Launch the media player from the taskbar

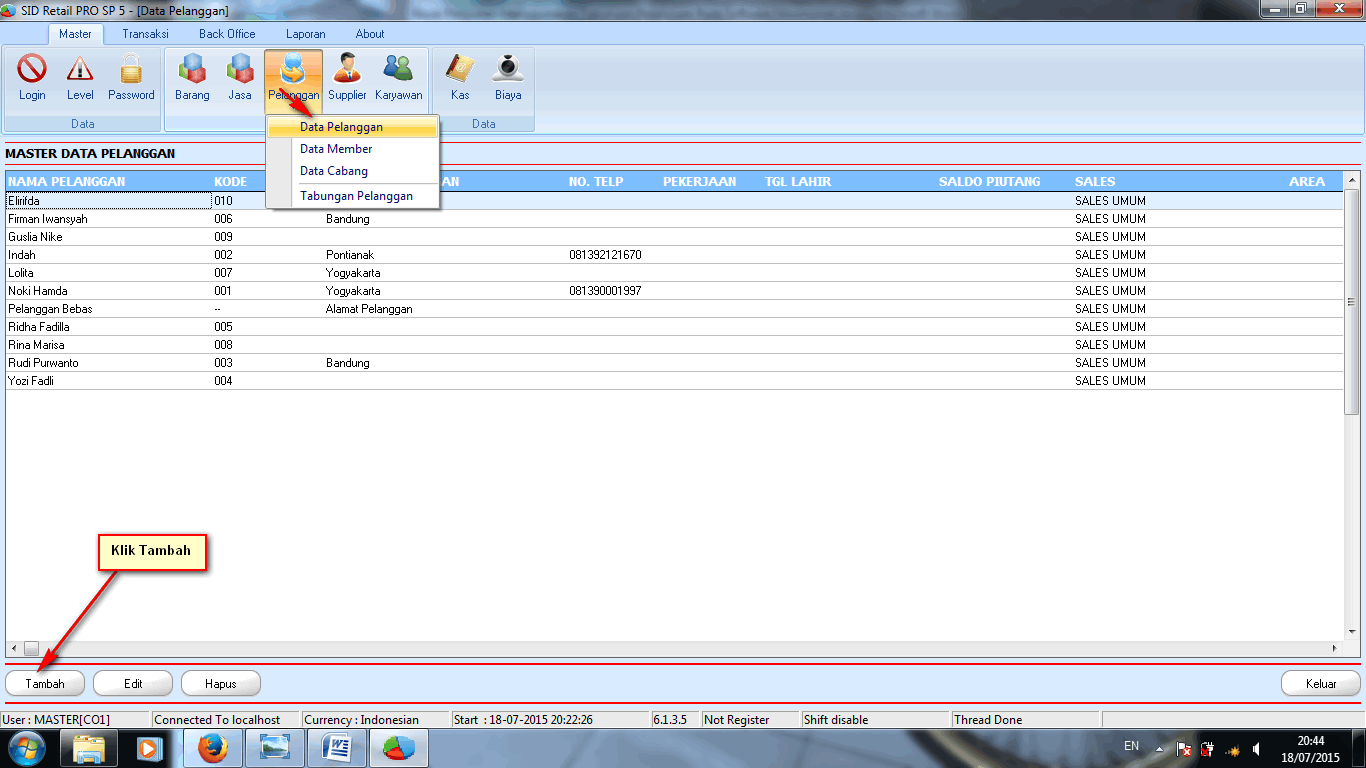[x=150, y=748]
